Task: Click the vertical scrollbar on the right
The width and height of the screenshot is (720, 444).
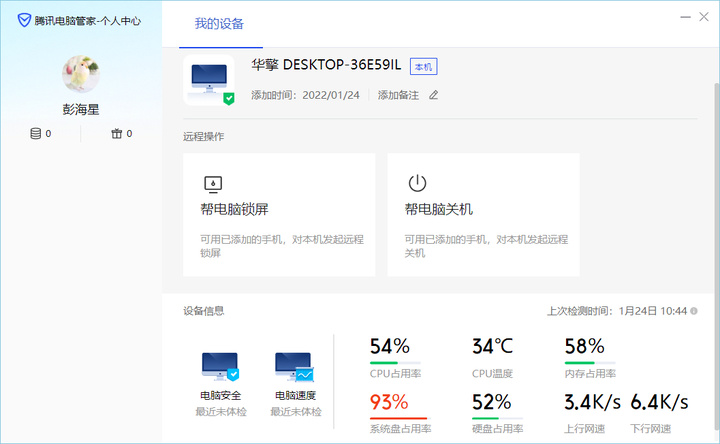Action: click(716, 257)
